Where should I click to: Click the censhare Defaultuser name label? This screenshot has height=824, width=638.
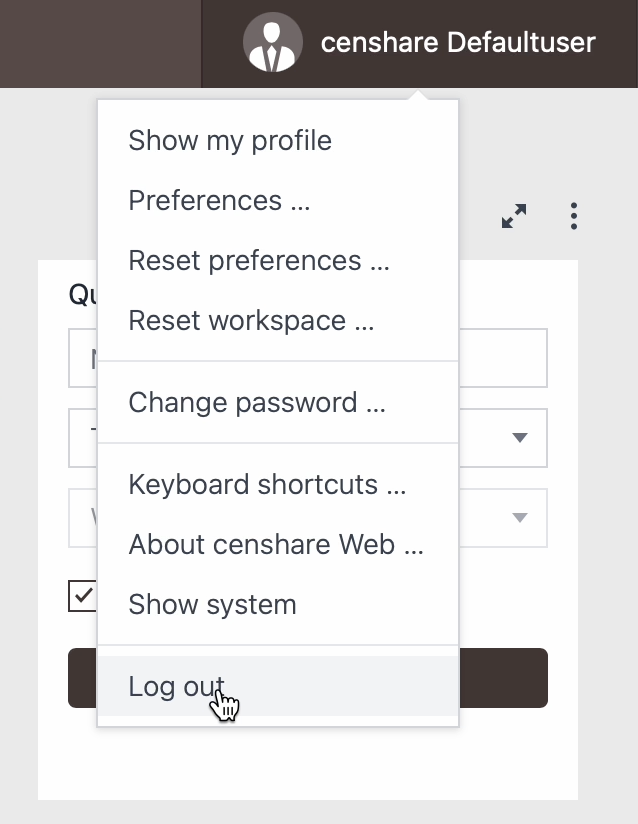point(457,42)
